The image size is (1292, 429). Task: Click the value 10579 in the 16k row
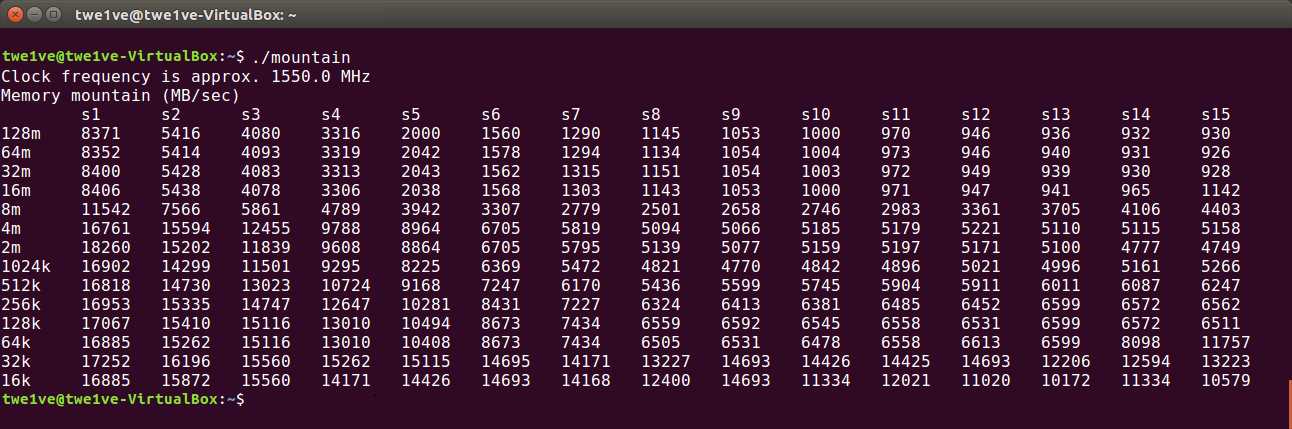point(1226,380)
